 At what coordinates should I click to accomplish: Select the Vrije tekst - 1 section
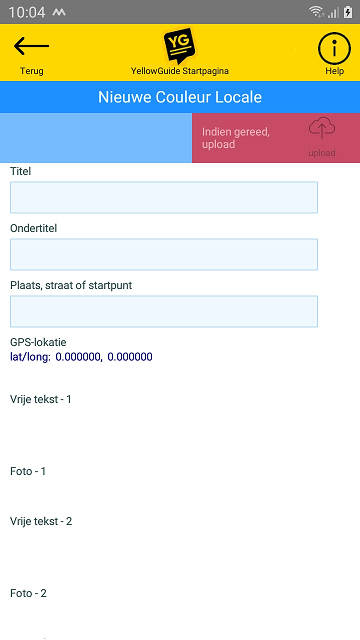[41, 399]
